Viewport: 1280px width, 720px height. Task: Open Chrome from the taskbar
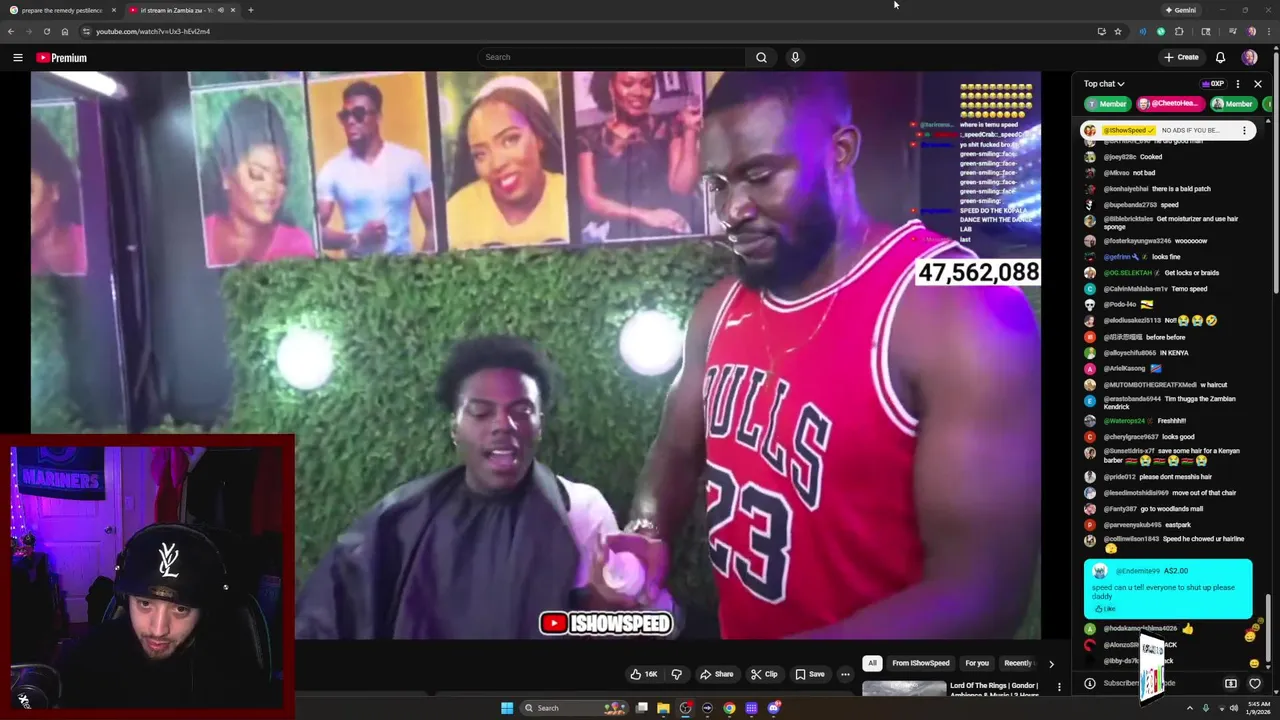coord(729,708)
